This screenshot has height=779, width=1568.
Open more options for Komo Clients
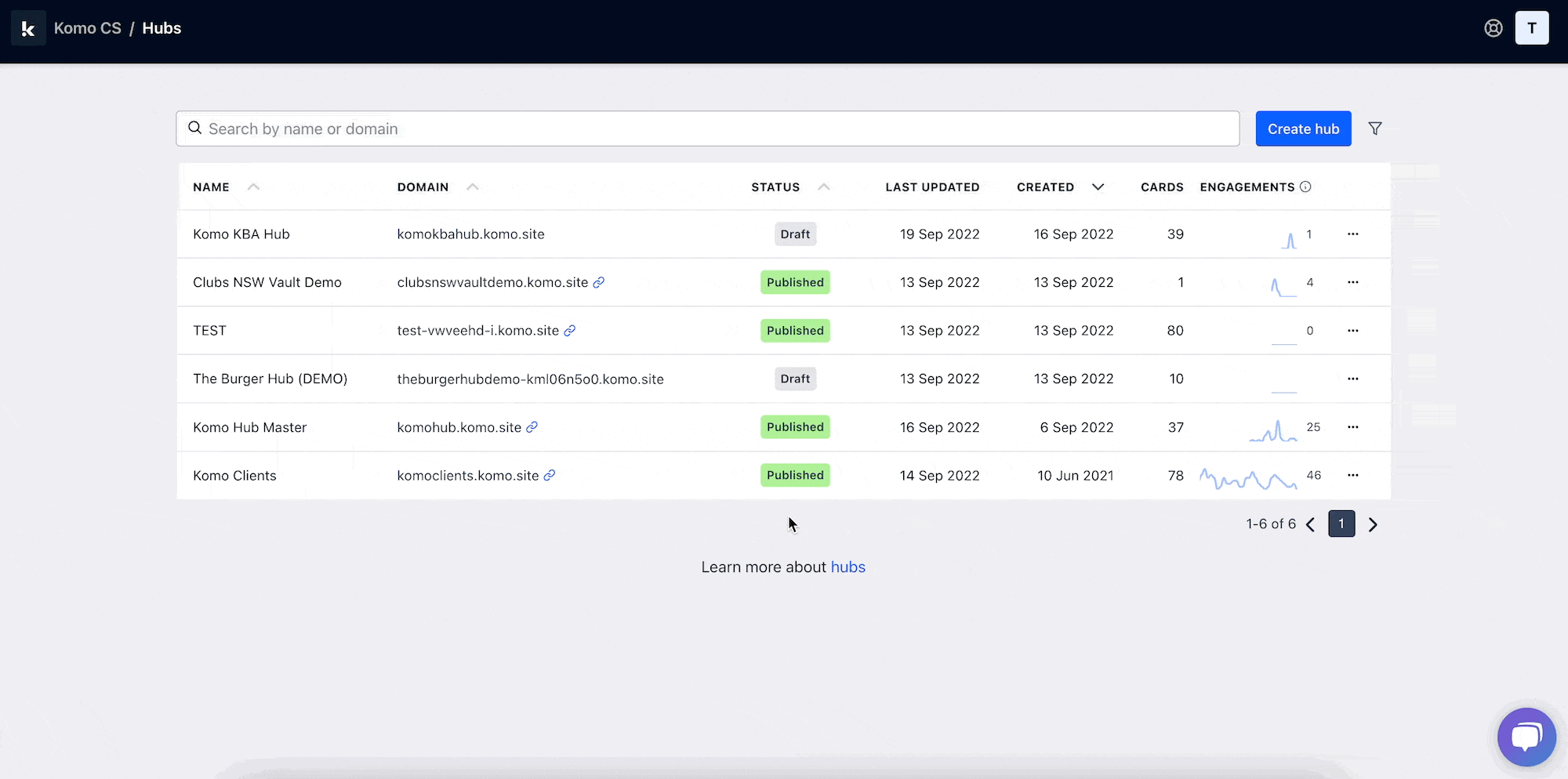point(1353,475)
